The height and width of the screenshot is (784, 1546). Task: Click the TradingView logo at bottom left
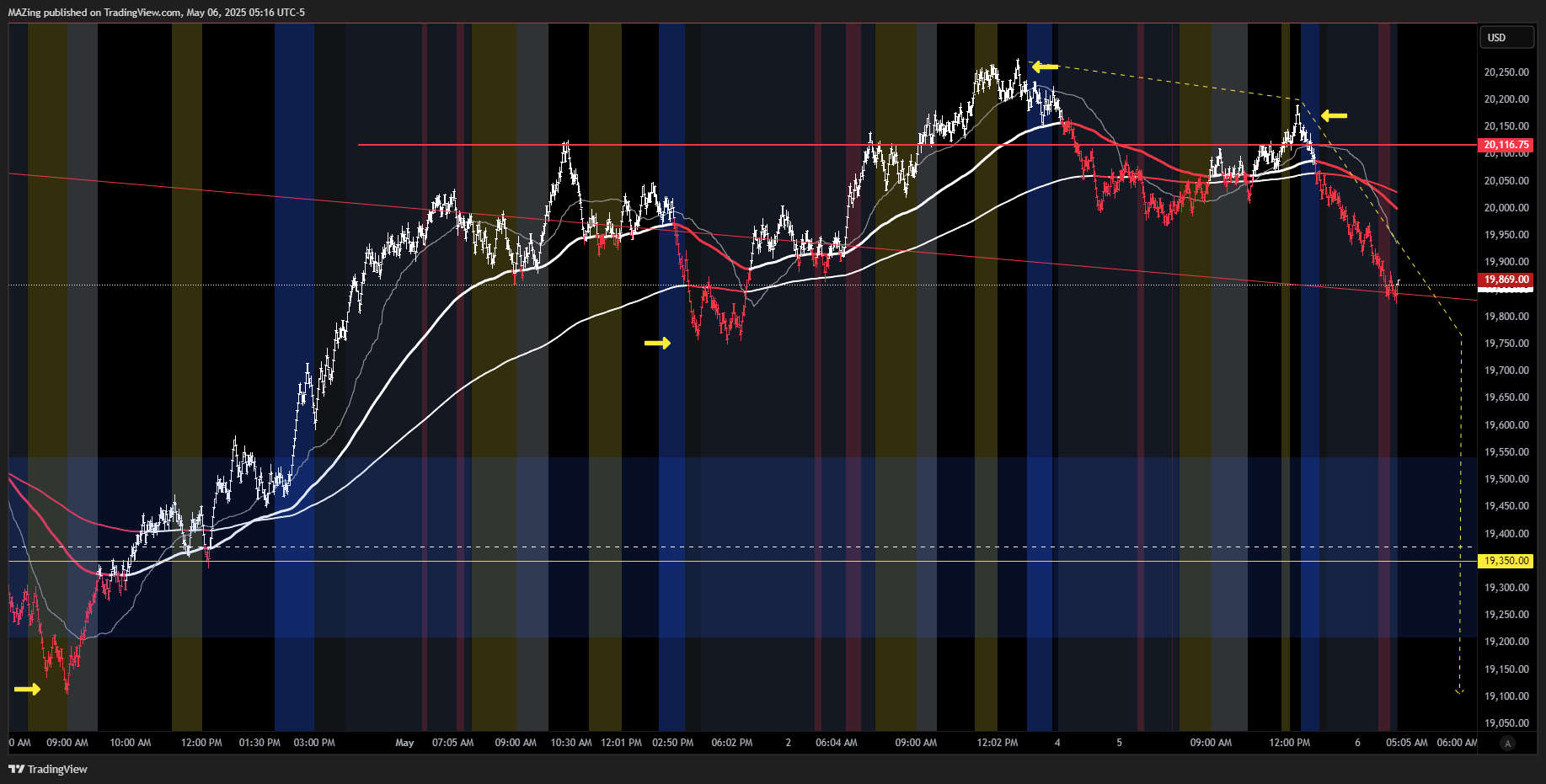(48, 769)
